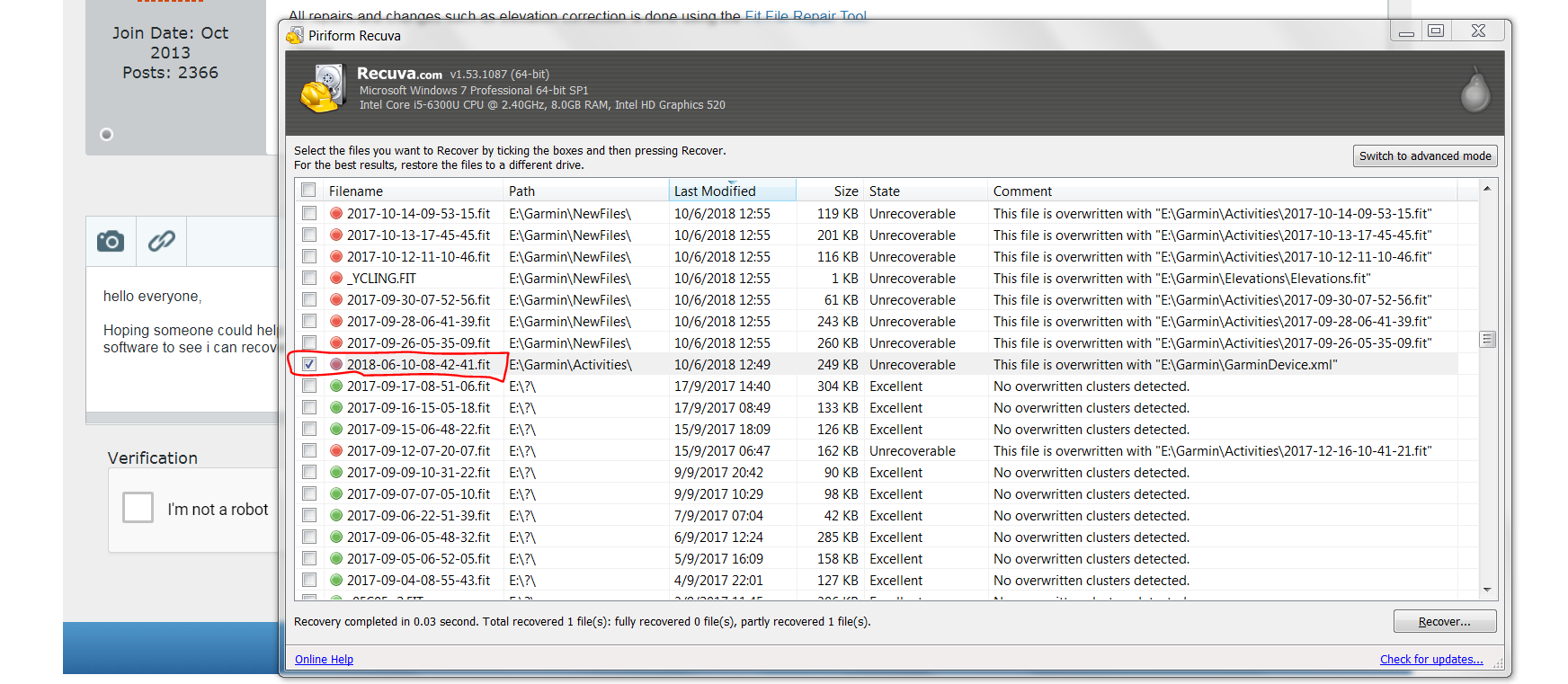Click green status dot for 2017-09-04-08-55-43.fit
1568x684 pixels.
coord(336,581)
